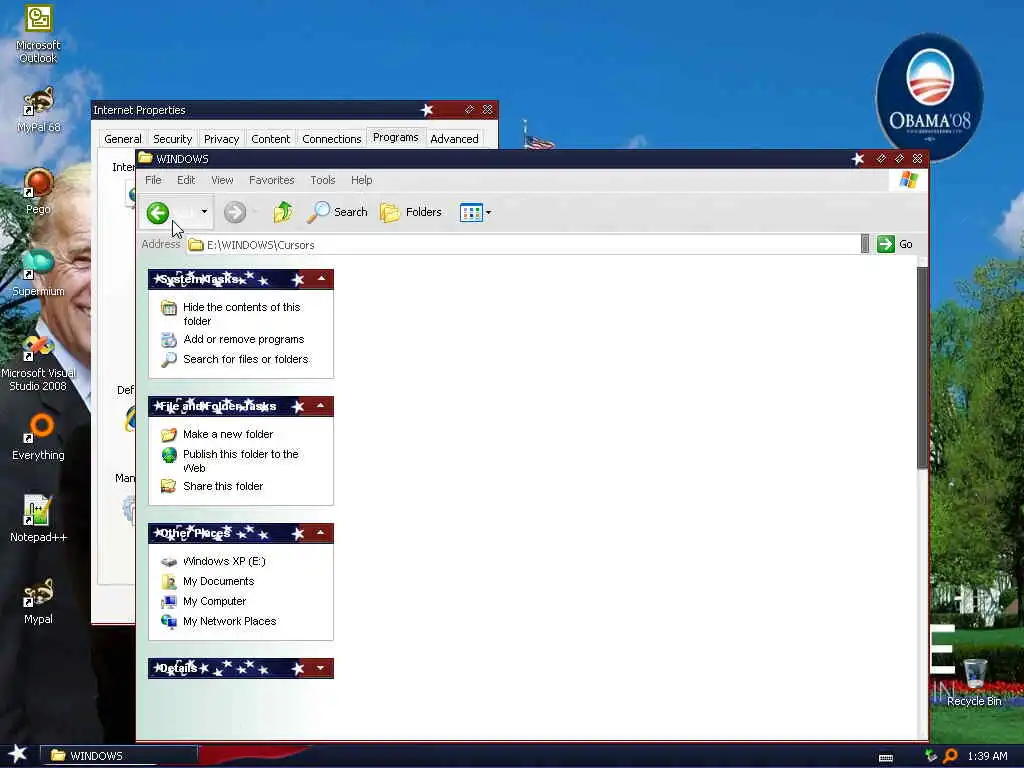The width and height of the screenshot is (1024, 768).
Task: Open My Documents in Other Places
Action: click(x=219, y=581)
